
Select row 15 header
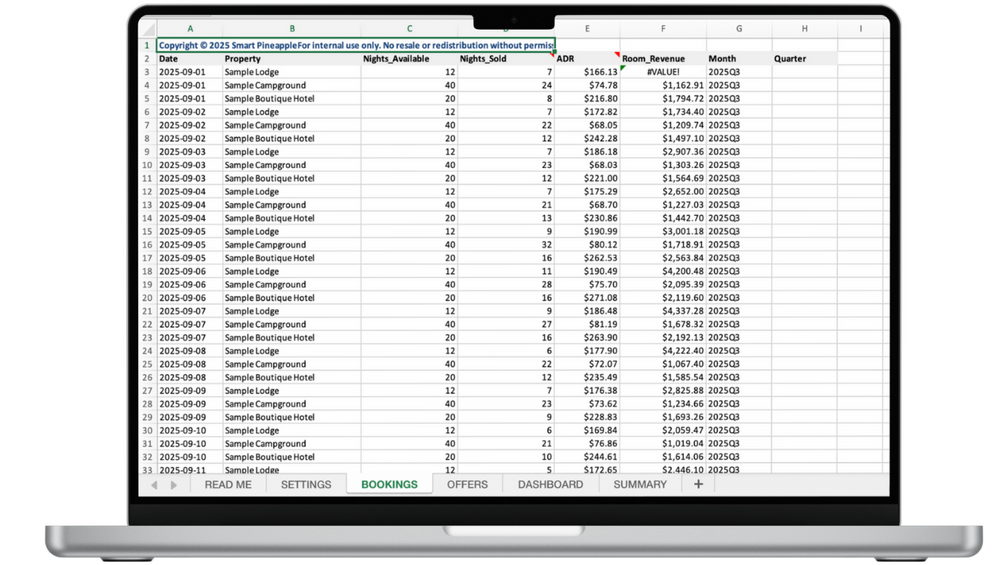[147, 231]
